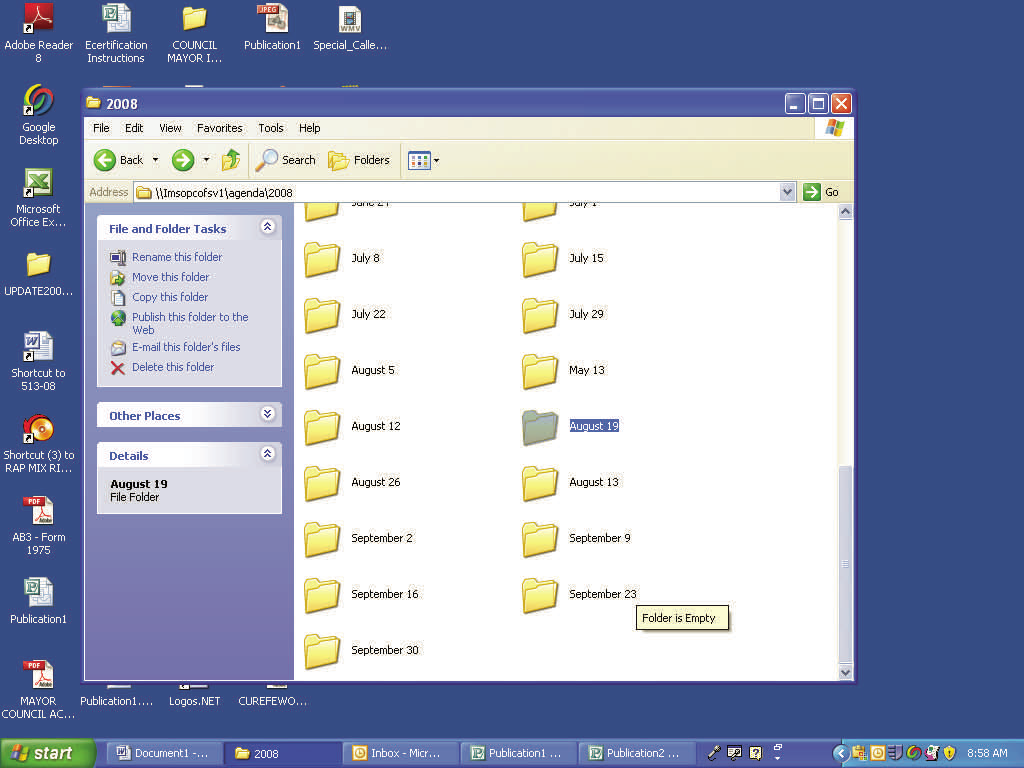This screenshot has height=768, width=1024.
Task: Click Publish this folder to the Web
Action: point(190,323)
